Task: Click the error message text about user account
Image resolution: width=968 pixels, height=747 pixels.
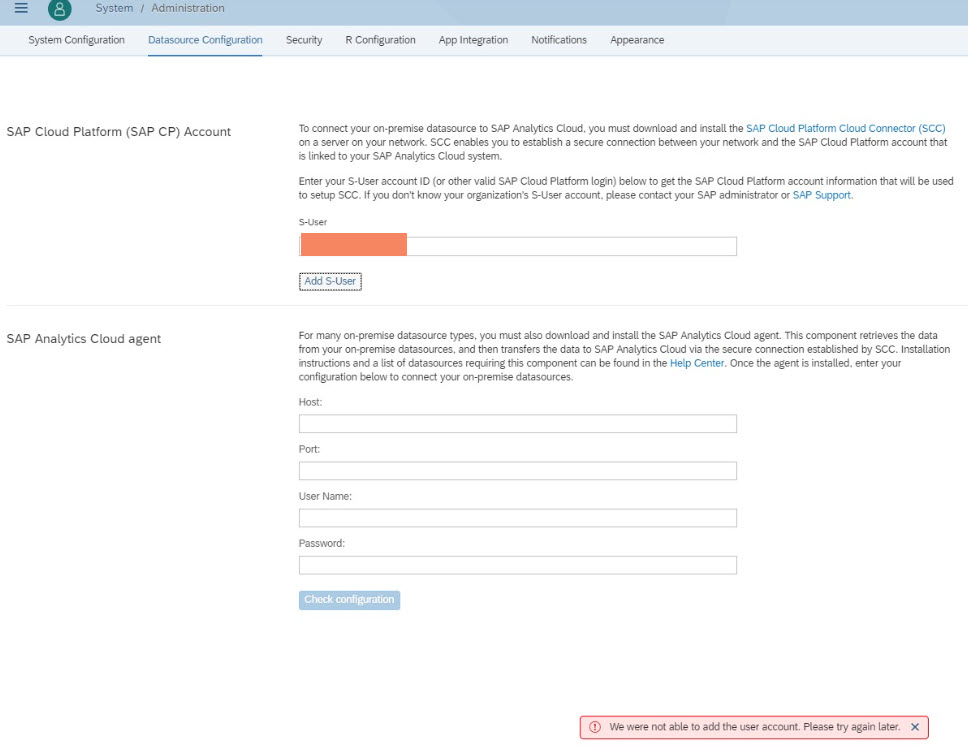Action: (x=754, y=727)
